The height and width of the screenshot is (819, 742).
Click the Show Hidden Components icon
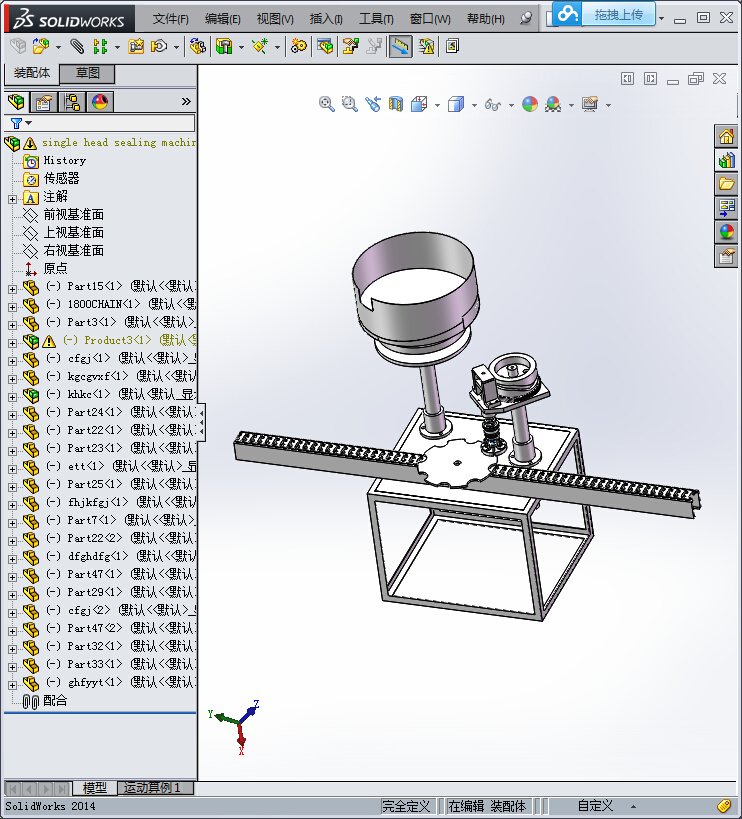[197, 46]
